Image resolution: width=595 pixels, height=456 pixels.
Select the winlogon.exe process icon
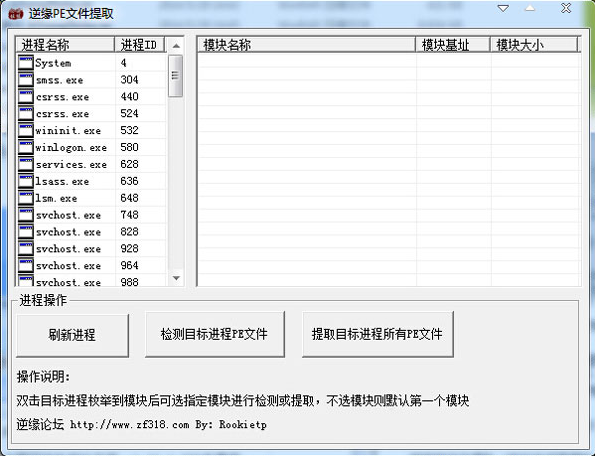(x=25, y=147)
